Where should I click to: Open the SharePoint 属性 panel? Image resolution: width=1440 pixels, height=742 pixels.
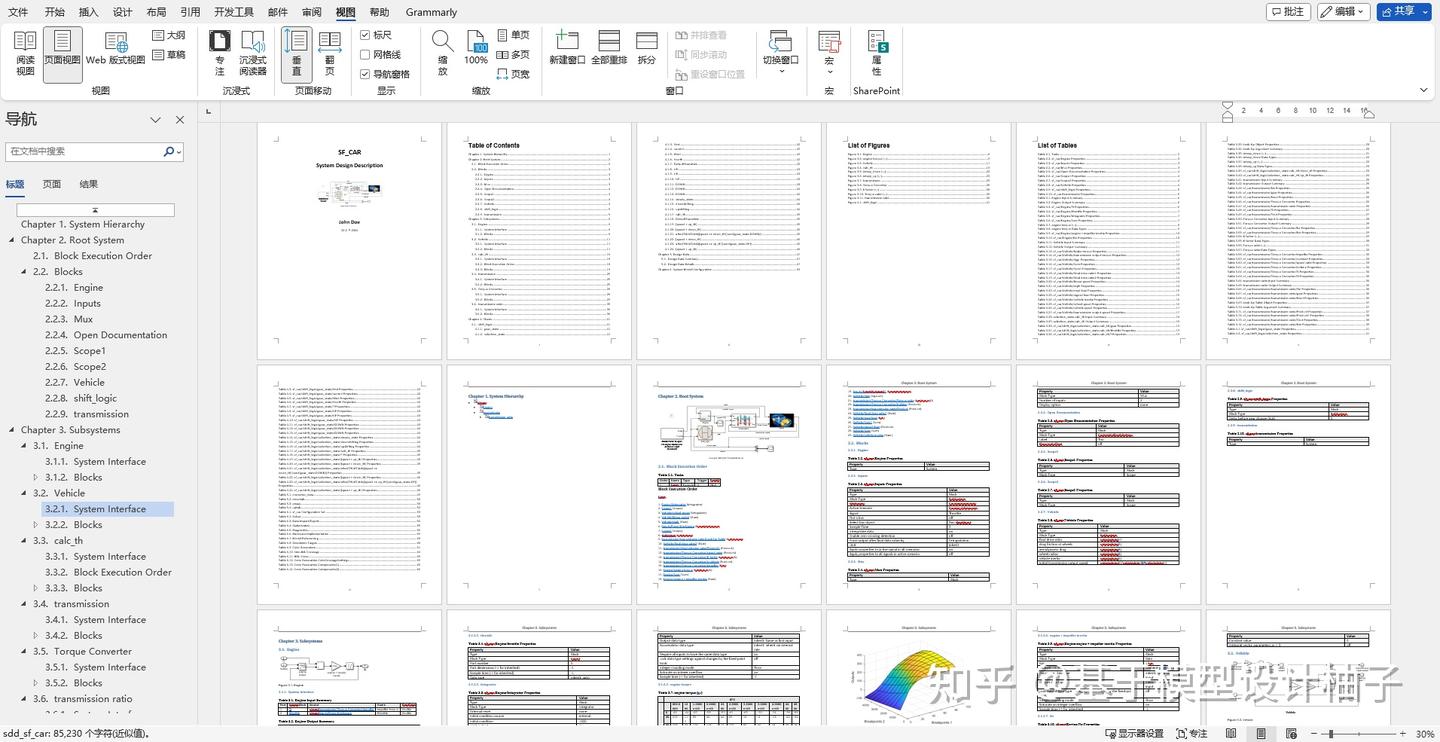(x=876, y=50)
